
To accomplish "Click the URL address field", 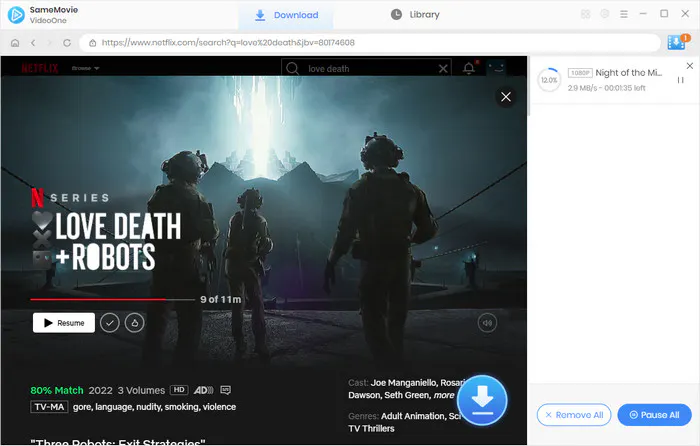I will (x=370, y=43).
